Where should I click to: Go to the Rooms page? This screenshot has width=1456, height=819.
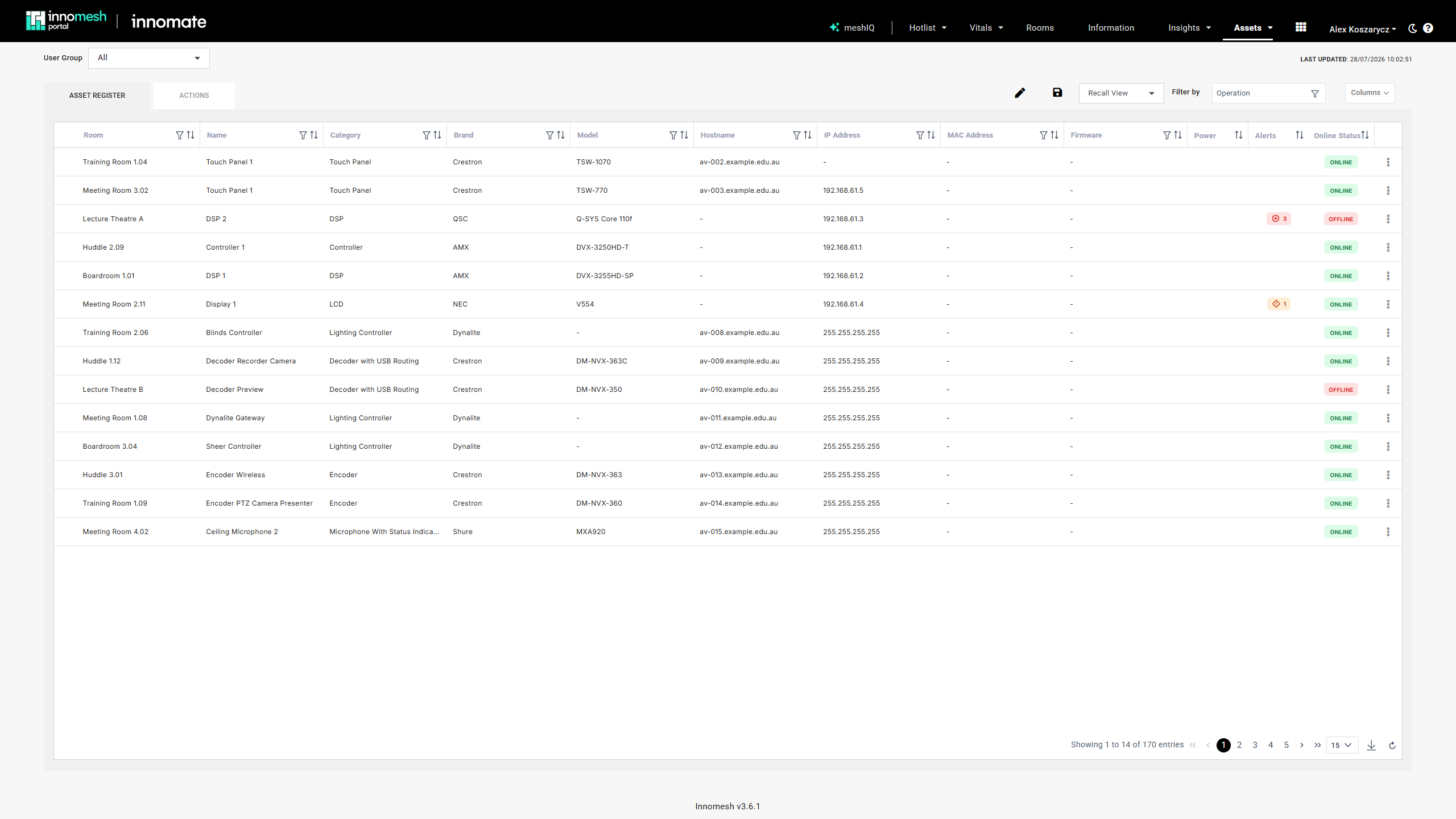point(1040,27)
